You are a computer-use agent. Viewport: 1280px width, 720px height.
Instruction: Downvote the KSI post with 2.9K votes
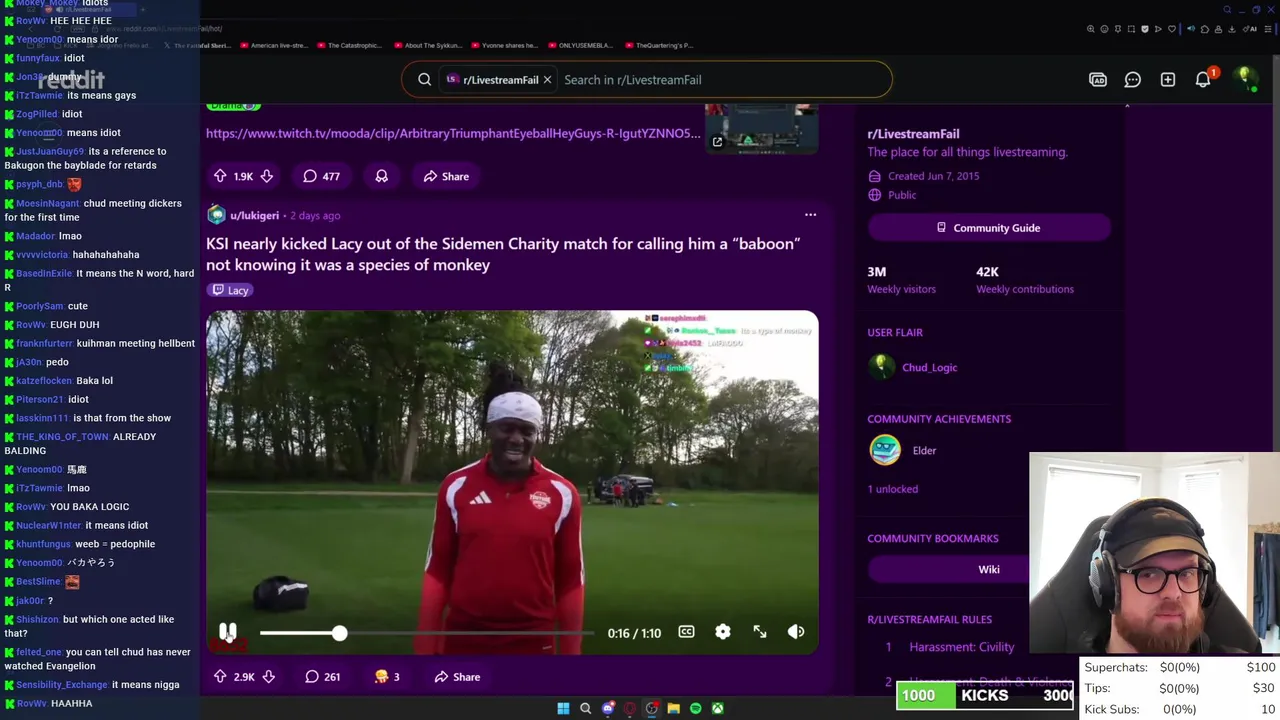[x=268, y=677]
